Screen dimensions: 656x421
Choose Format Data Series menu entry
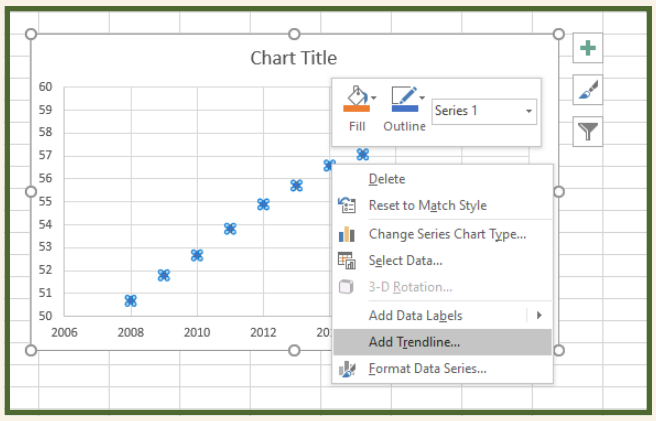click(x=427, y=369)
